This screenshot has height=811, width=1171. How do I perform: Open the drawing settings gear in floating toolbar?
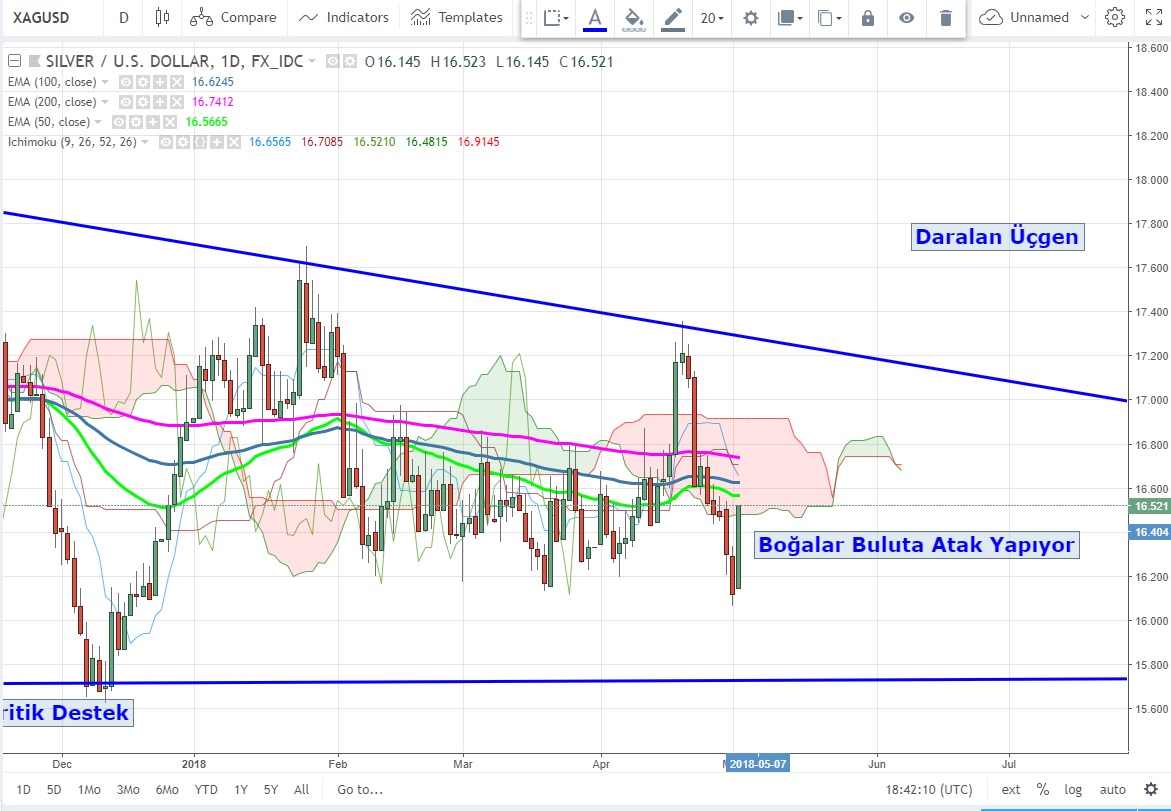751,18
